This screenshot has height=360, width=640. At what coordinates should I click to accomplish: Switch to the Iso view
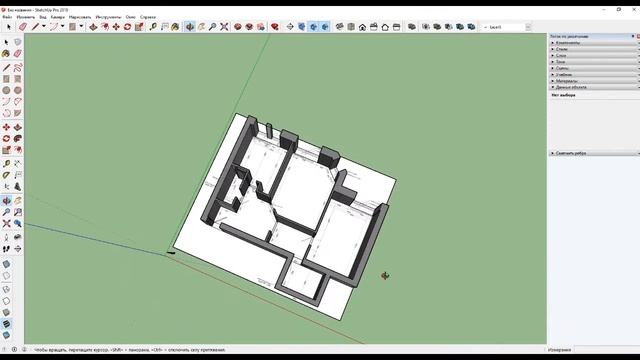point(340,27)
